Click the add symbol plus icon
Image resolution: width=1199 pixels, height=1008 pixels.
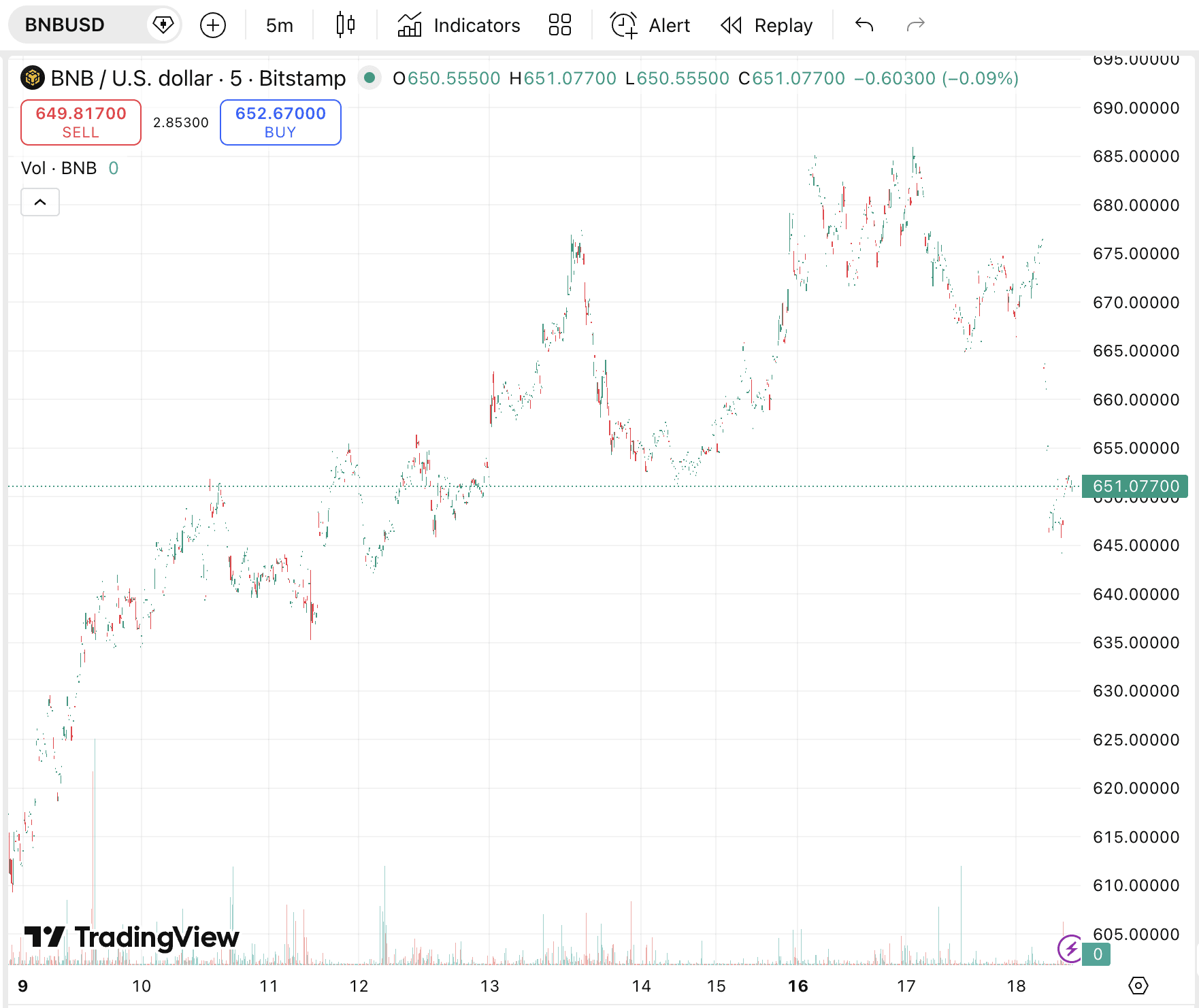coord(213,25)
